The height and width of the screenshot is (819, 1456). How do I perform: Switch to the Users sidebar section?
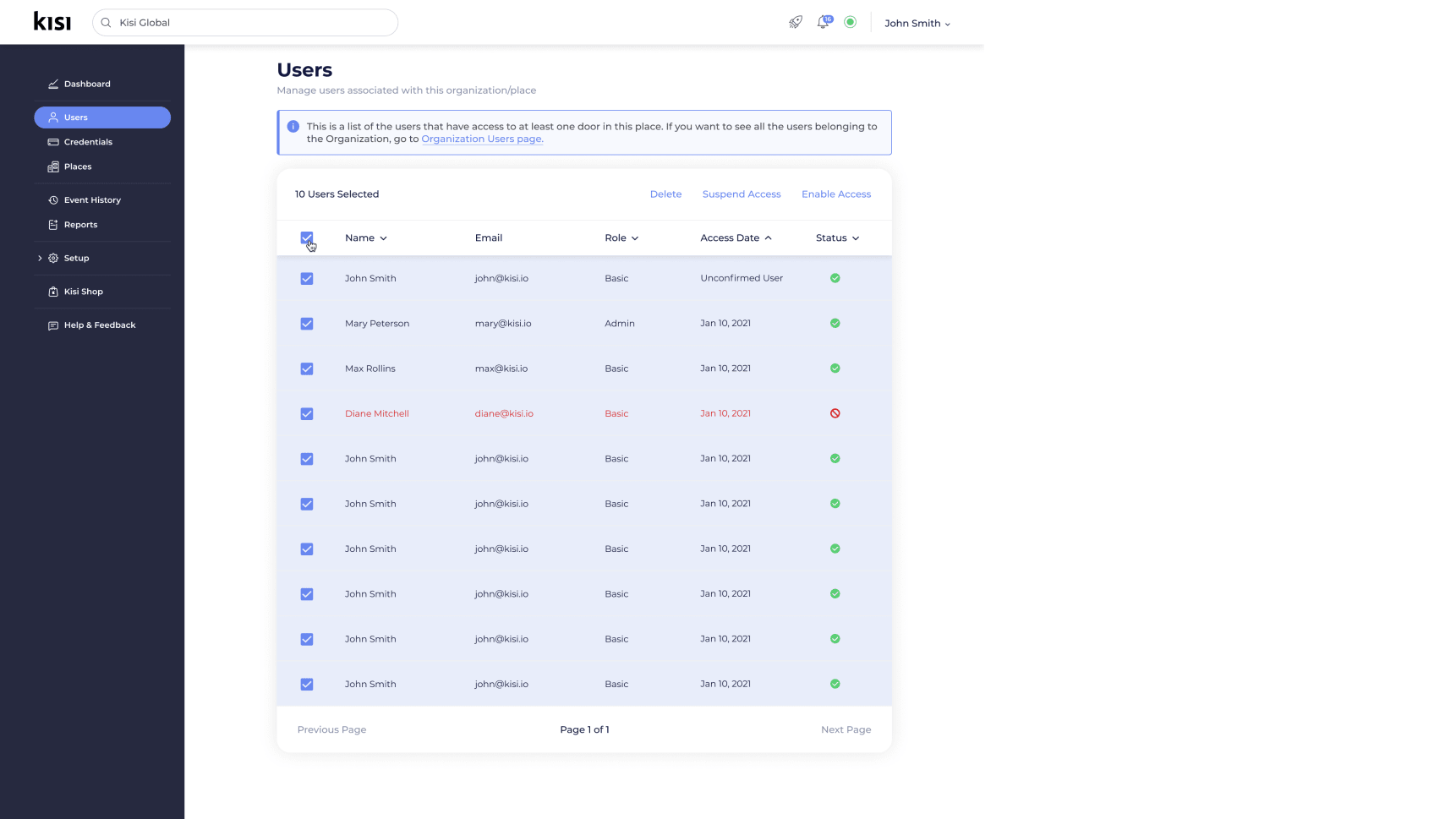point(76,117)
